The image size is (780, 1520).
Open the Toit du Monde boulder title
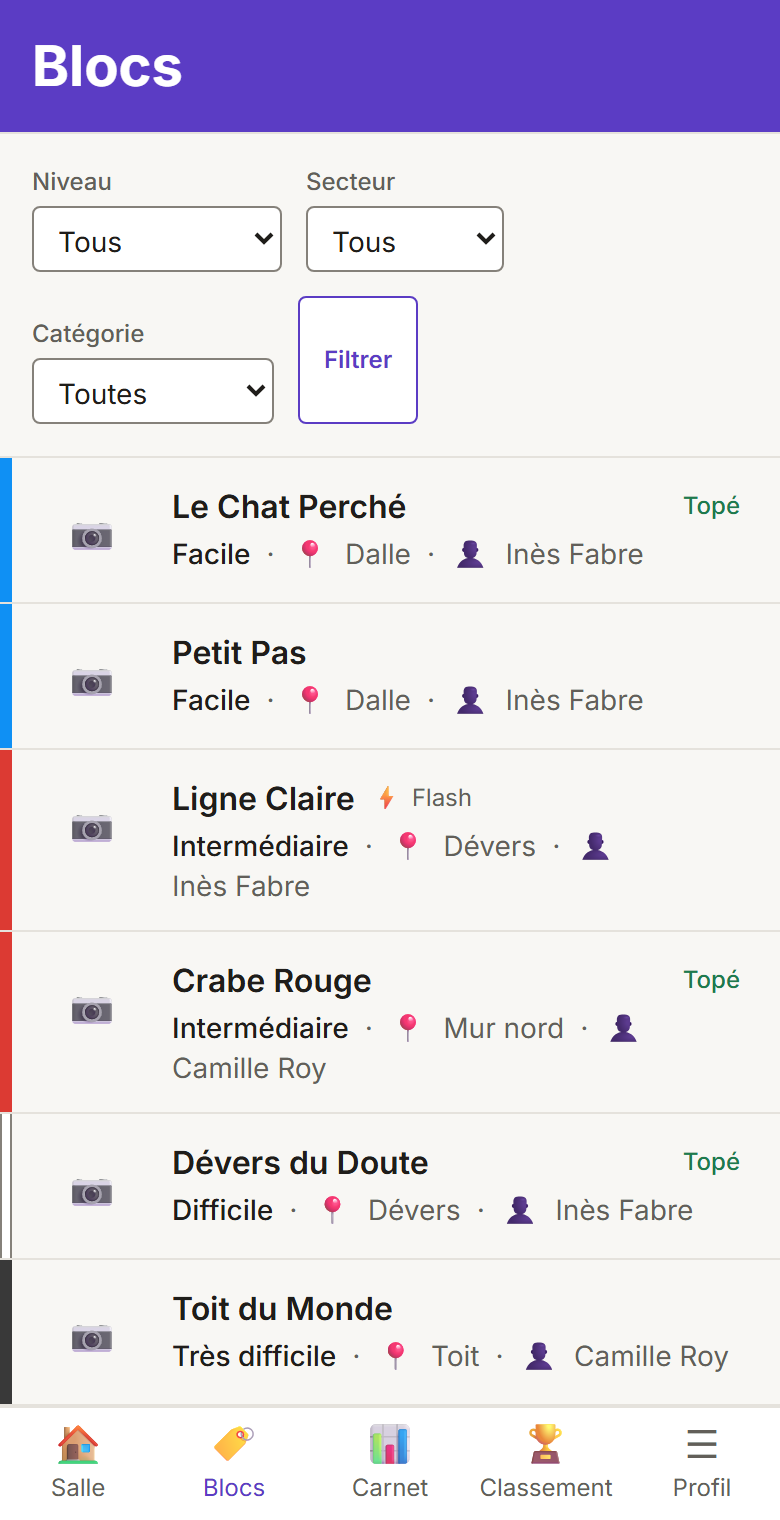pos(282,1309)
